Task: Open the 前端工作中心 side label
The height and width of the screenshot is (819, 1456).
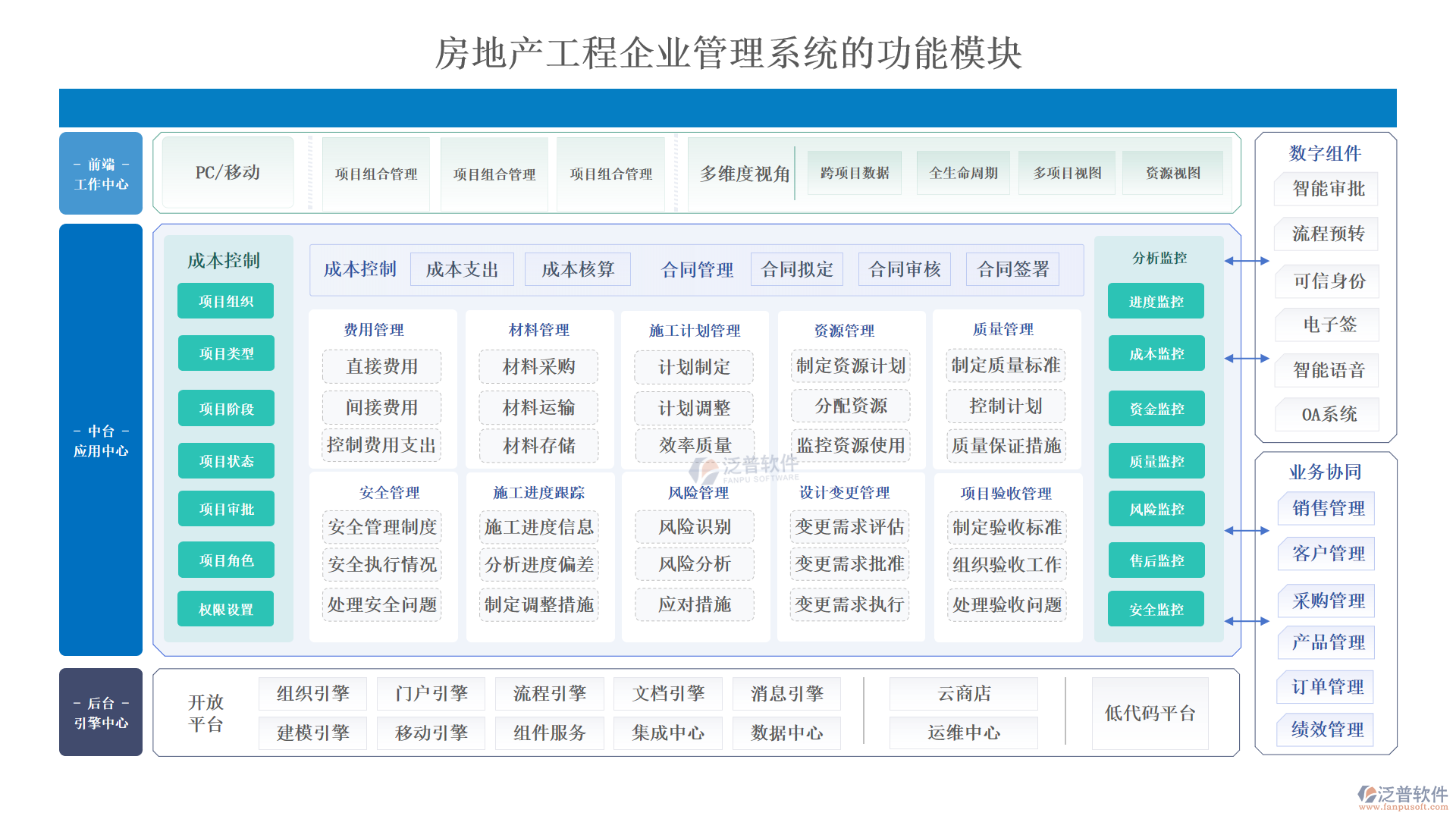Action: pyautogui.click(x=101, y=174)
